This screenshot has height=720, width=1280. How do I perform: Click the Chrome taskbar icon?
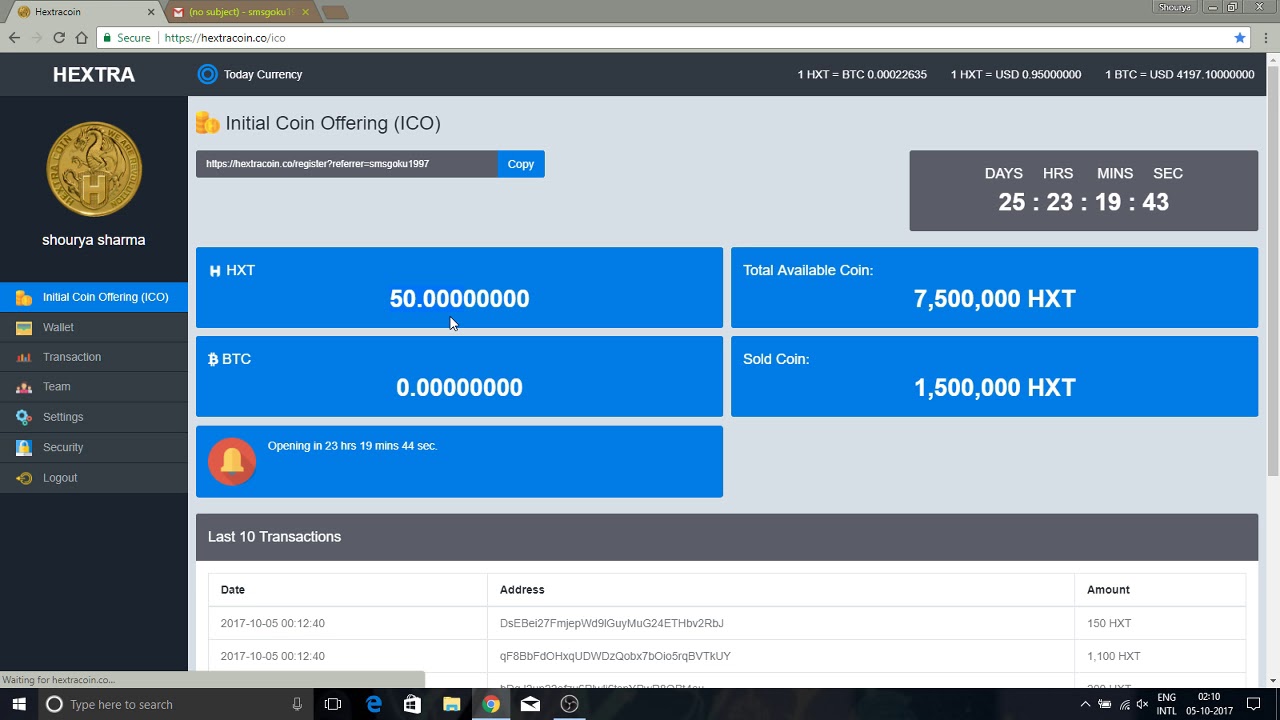tap(490, 704)
